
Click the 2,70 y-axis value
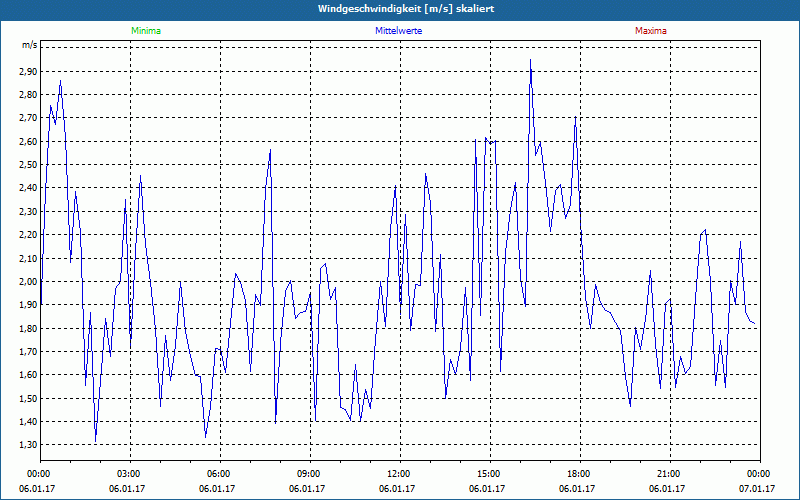[x=29, y=118]
